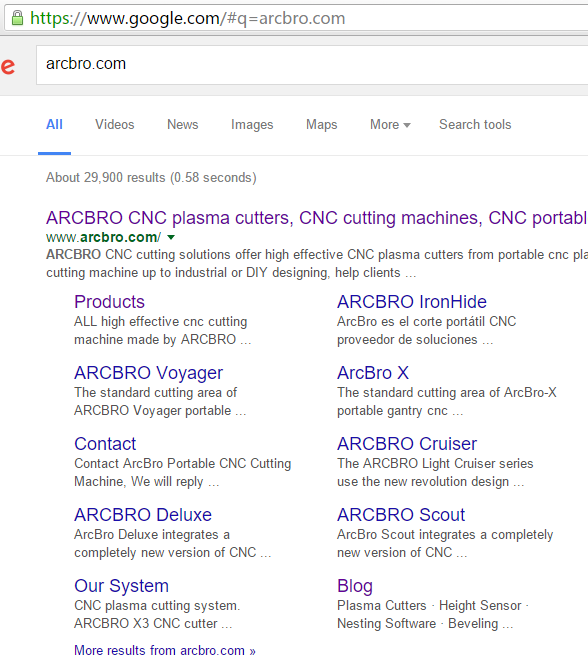Open the ARCBRO Cruiser sitelink
588x669 pixels.
point(407,444)
